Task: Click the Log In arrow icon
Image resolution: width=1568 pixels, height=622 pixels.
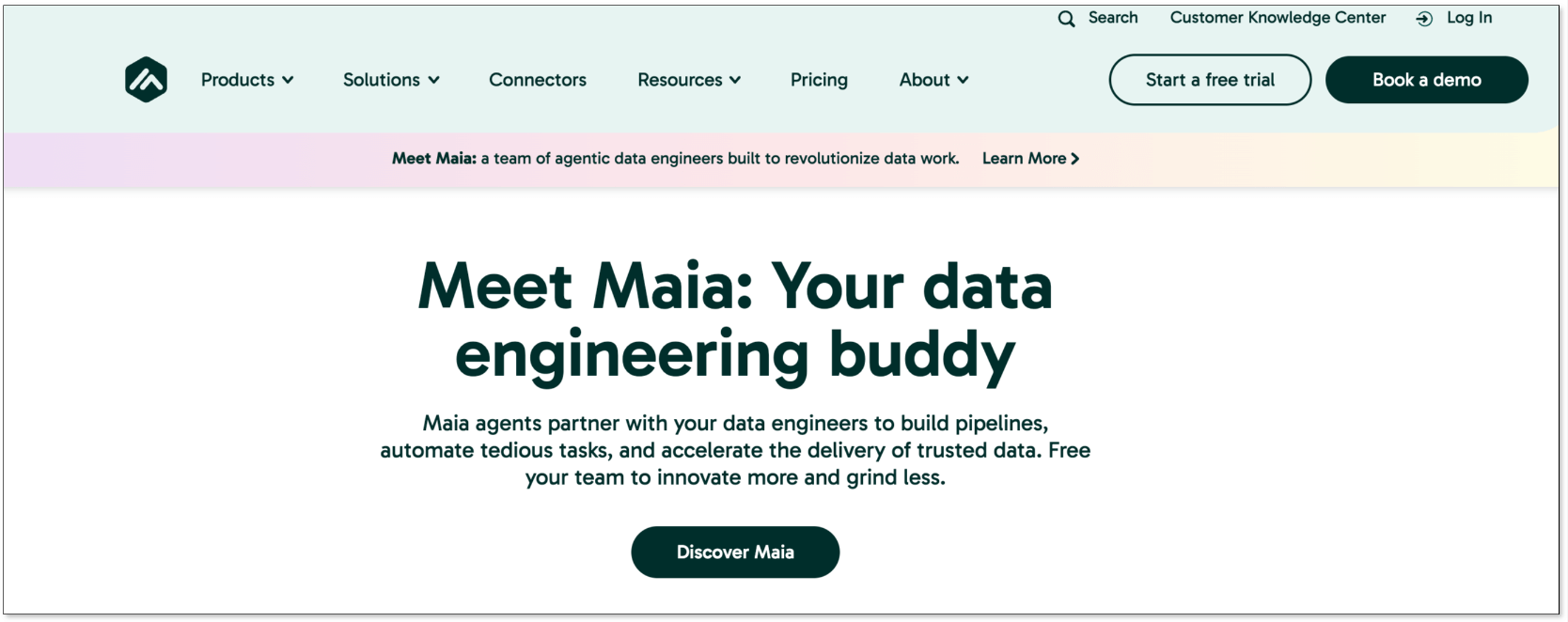Action: (1424, 19)
